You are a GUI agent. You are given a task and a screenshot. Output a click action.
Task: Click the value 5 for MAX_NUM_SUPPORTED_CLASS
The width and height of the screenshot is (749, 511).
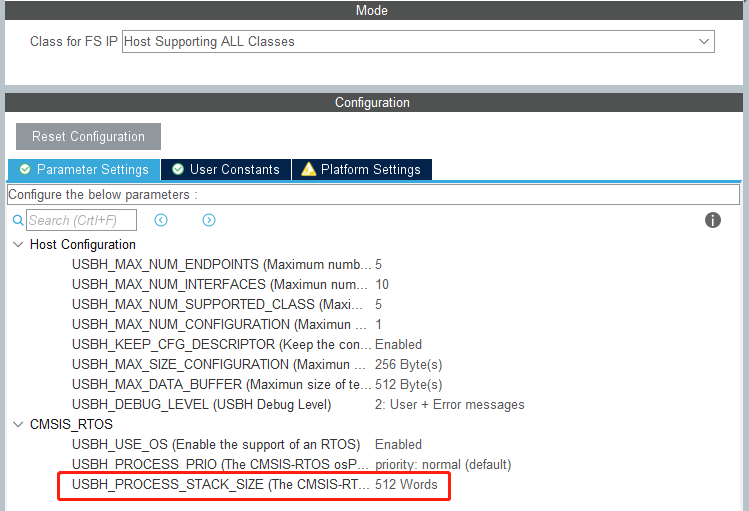tap(378, 305)
